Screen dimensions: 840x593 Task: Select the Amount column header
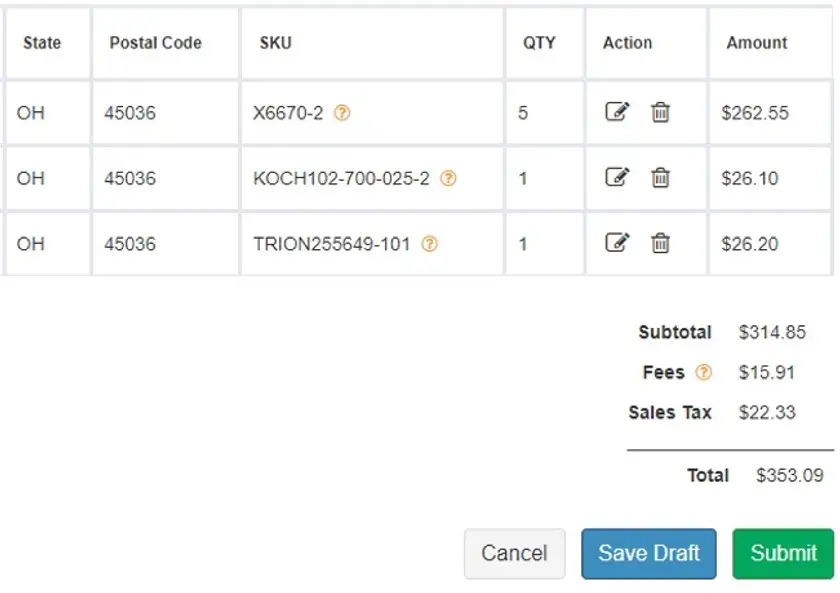pyautogui.click(x=757, y=43)
